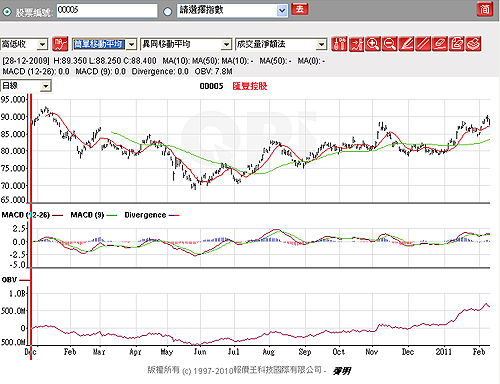This screenshot has width=500, height=384.
Task: Click the Nov label on time axis
Action: 372,352
